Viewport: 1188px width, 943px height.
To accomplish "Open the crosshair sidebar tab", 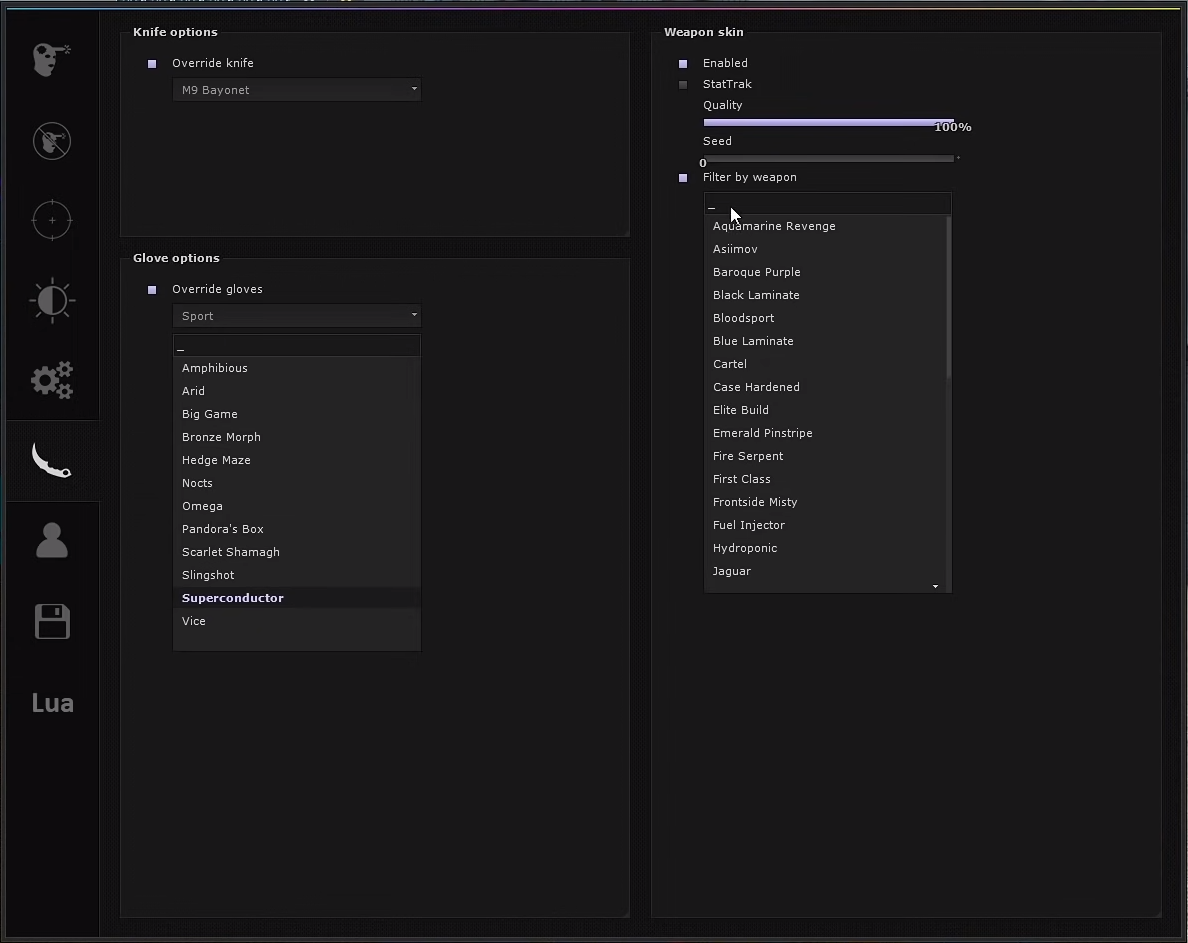I will [x=51, y=220].
